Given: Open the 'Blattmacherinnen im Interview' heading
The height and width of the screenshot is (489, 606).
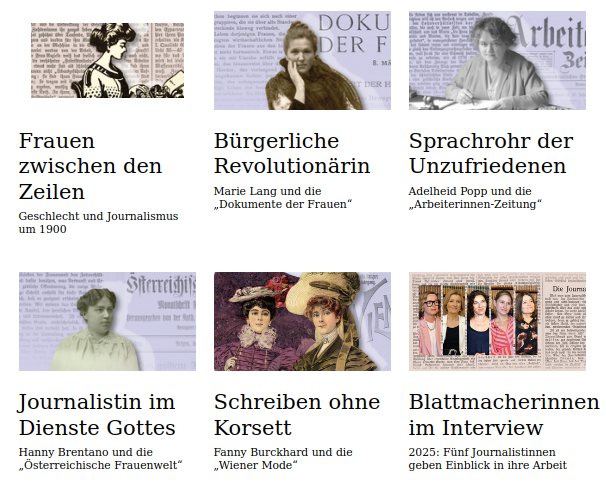Looking at the screenshot, I should (504, 414).
